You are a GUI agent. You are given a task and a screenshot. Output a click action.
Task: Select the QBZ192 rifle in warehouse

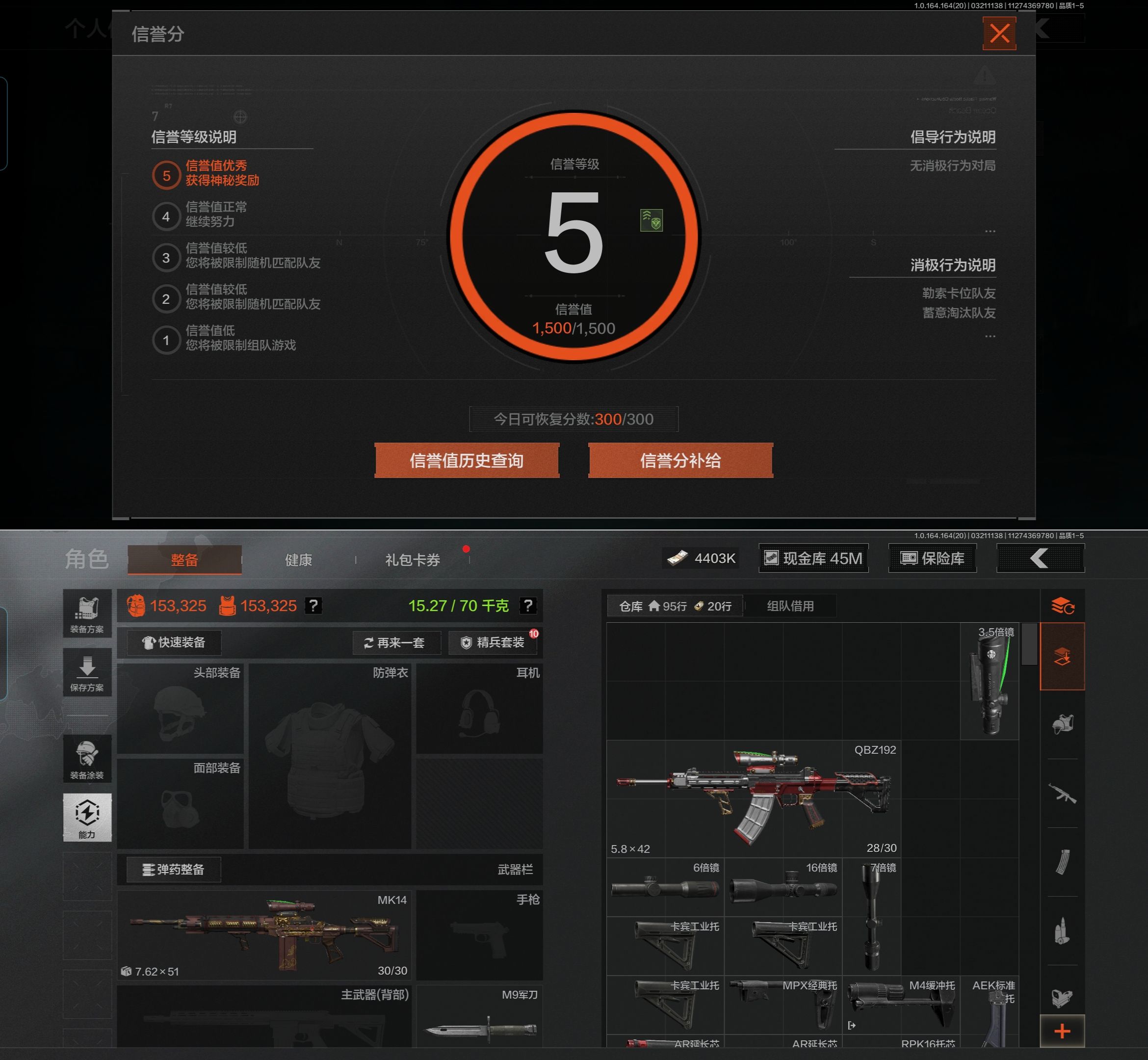(x=754, y=798)
